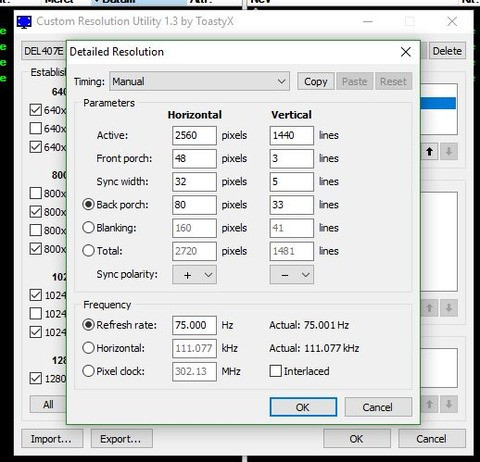
Task: Click the horizontal Back porch field
Action: (x=194, y=205)
